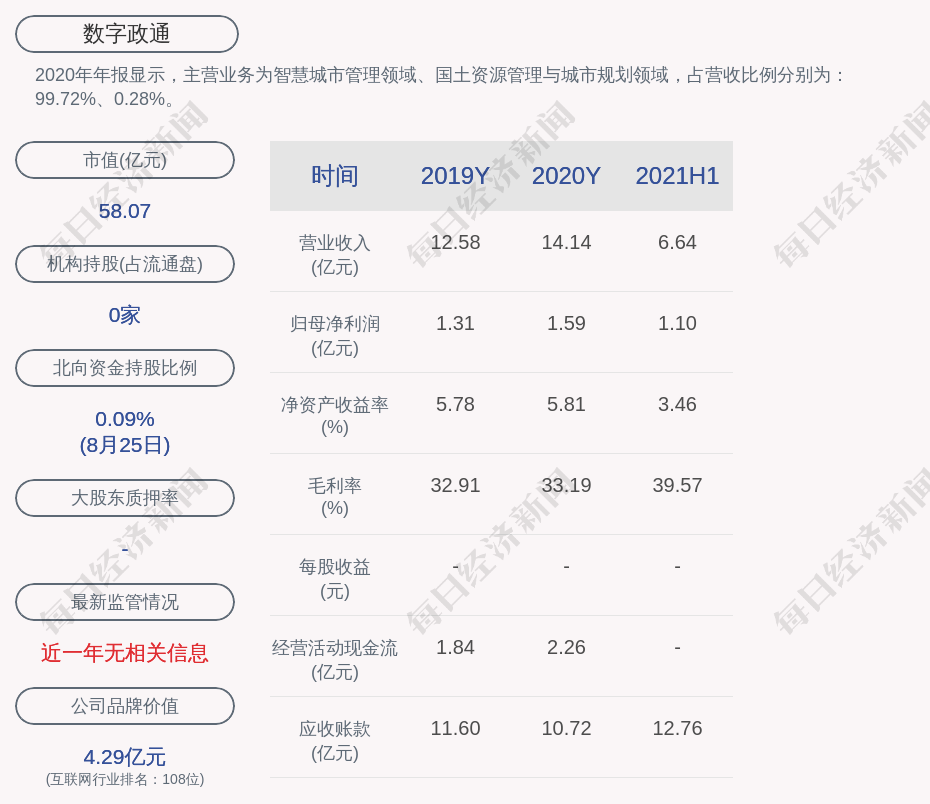The height and width of the screenshot is (804, 930).
Task: Select the 北向资金持股比例 pill label
Action: (125, 368)
